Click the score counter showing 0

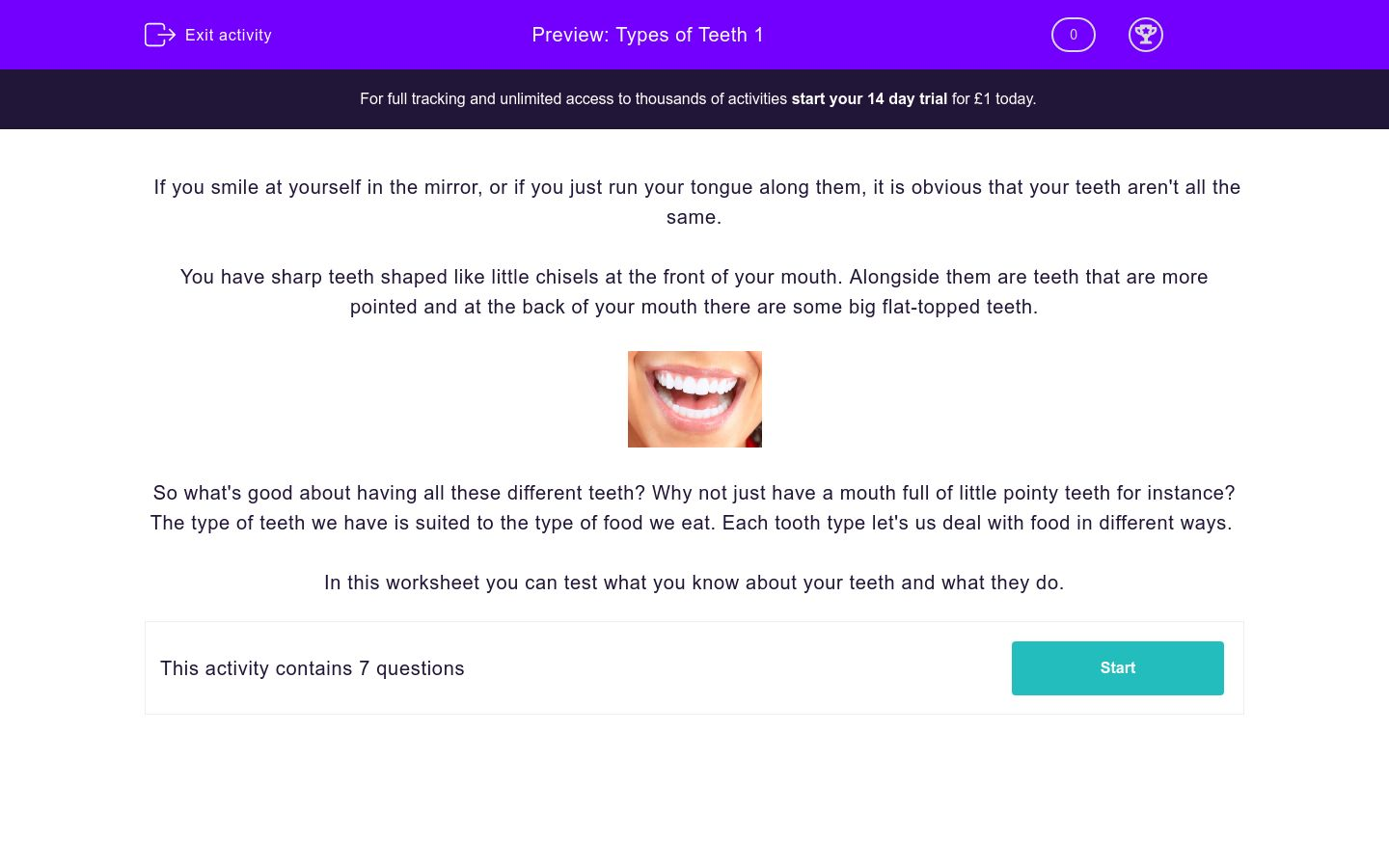pos(1073,35)
